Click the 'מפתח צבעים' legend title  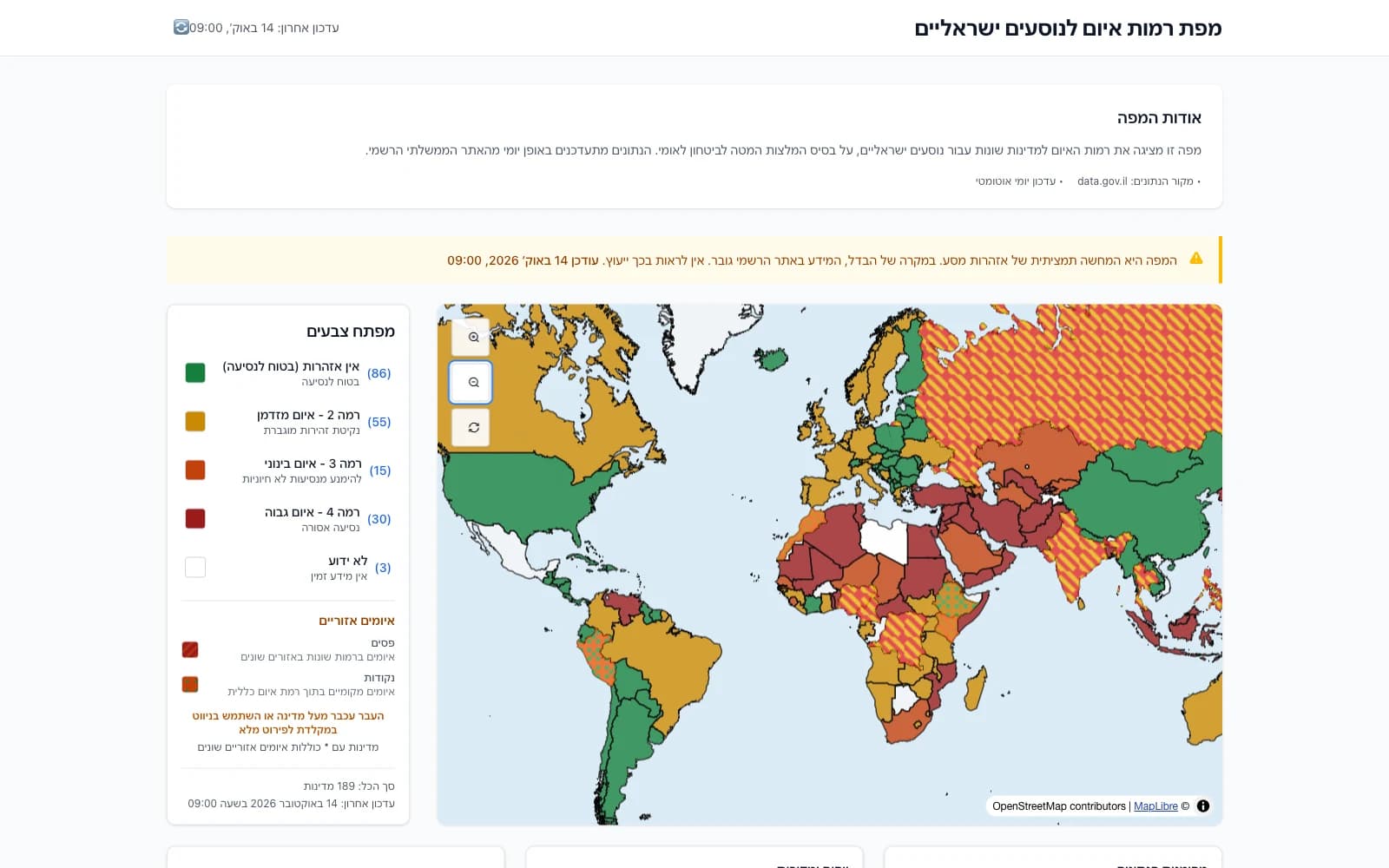coord(351,331)
